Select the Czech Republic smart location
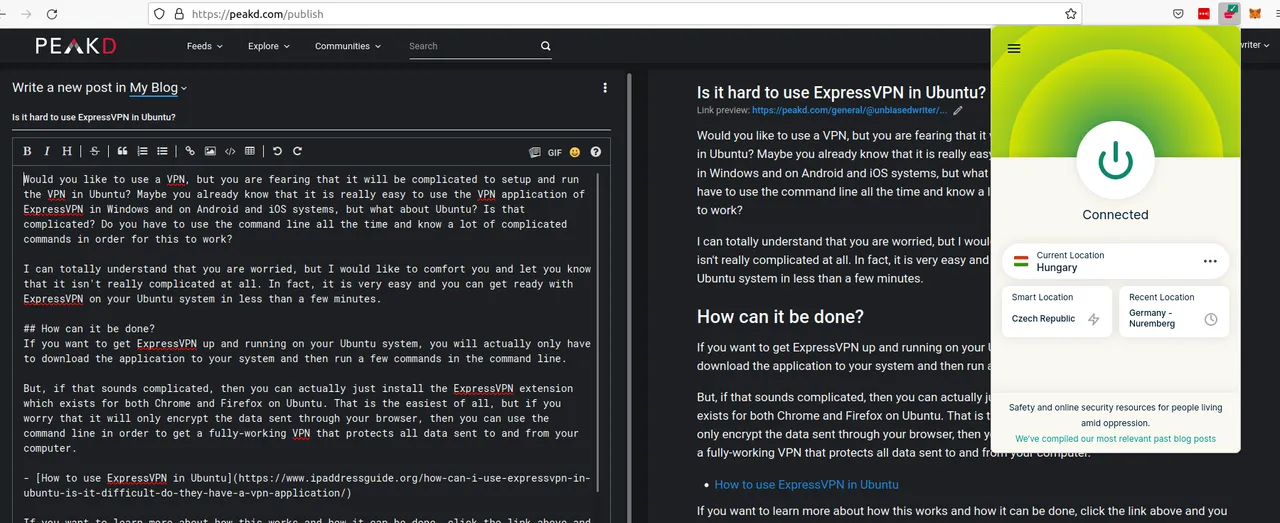Viewport: 1280px width, 523px height. point(1056,311)
